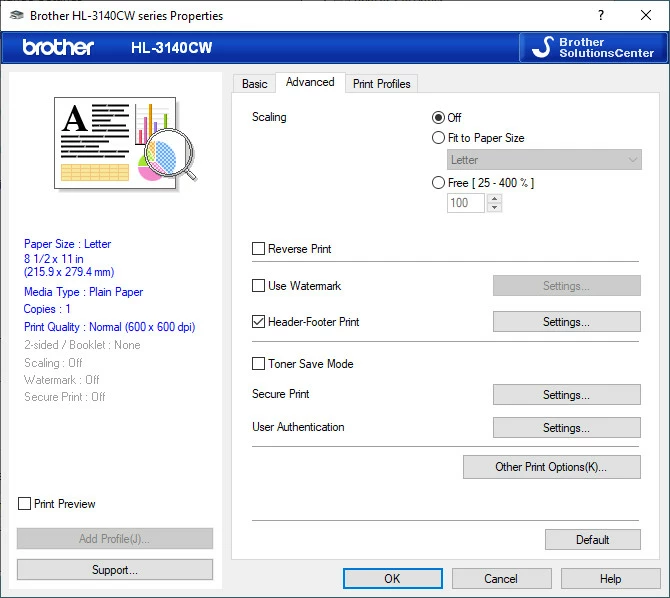The width and height of the screenshot is (670, 598).
Task: Increase scaling percent with up arrow
Action: (x=494, y=198)
